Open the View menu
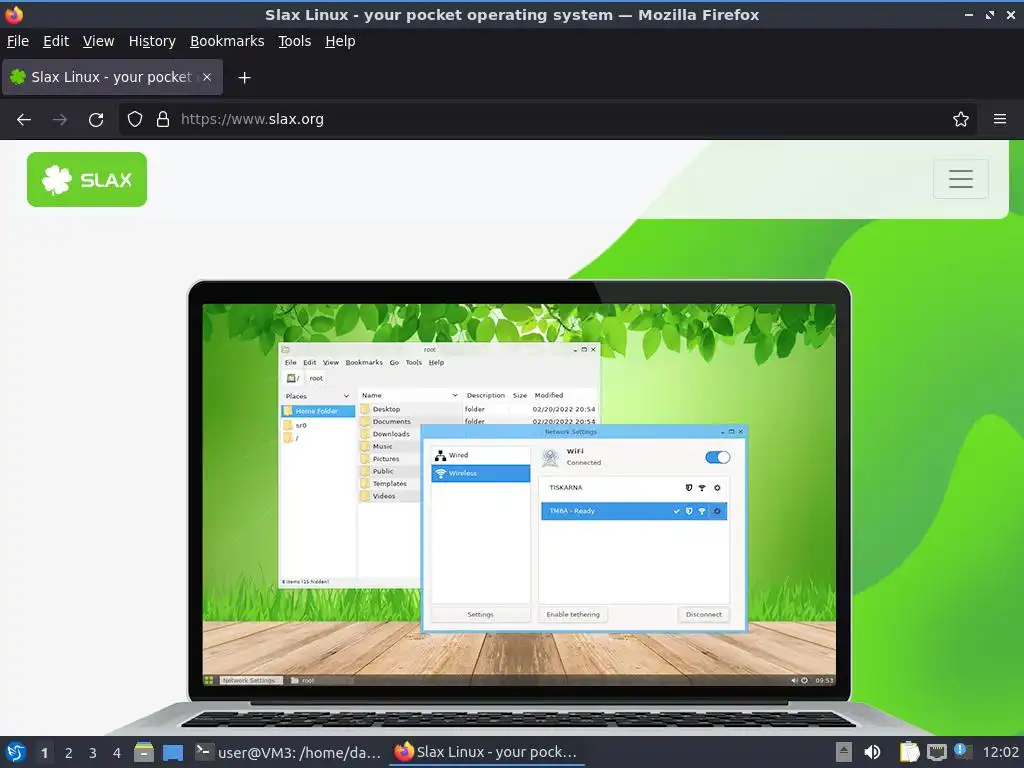The height and width of the screenshot is (768, 1024). 98,41
